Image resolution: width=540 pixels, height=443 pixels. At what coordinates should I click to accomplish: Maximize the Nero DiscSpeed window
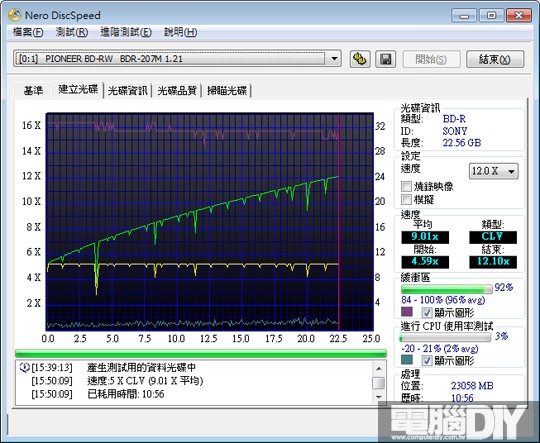pyautogui.click(x=491, y=16)
